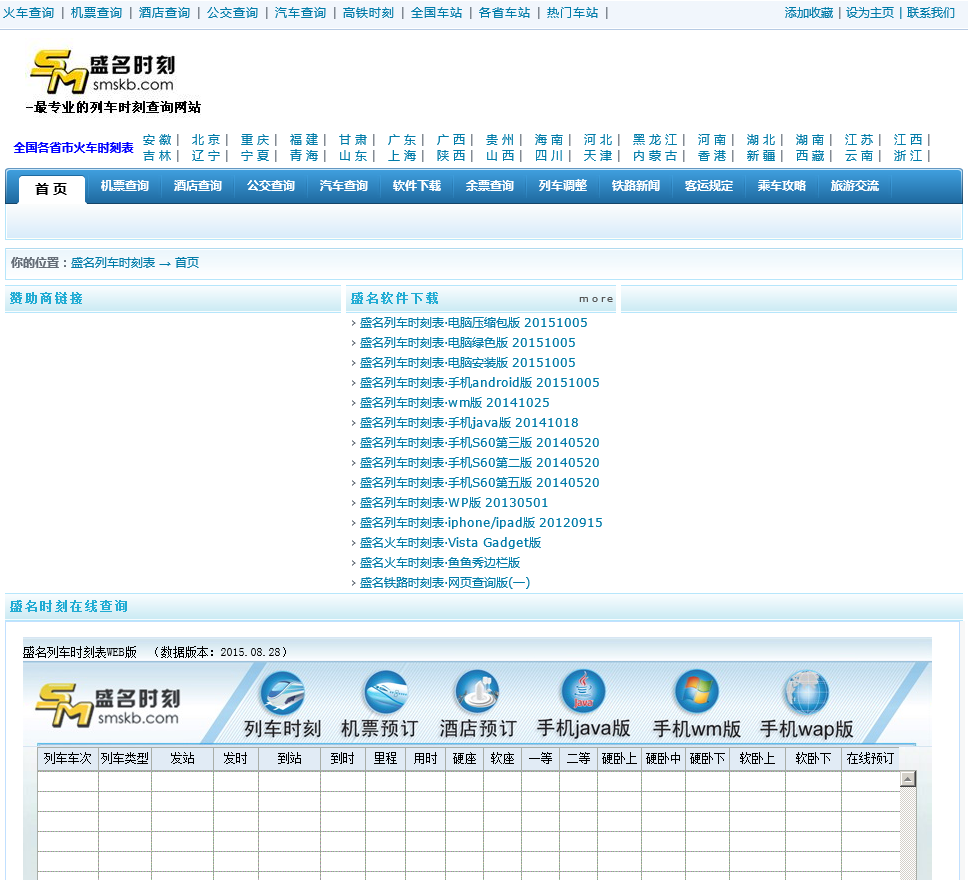Viewport: 968px width, 880px height.
Task: Open 盛名列车时刻表·手机S60第五版 link
Action: click(x=480, y=483)
